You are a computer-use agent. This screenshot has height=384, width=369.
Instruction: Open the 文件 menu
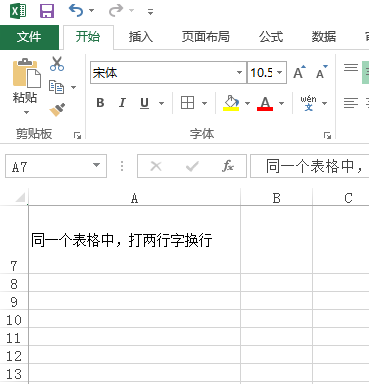click(29, 37)
